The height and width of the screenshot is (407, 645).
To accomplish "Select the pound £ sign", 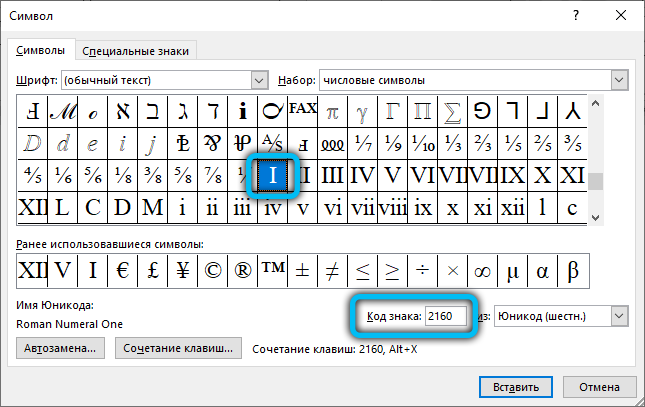I will coord(152,269).
